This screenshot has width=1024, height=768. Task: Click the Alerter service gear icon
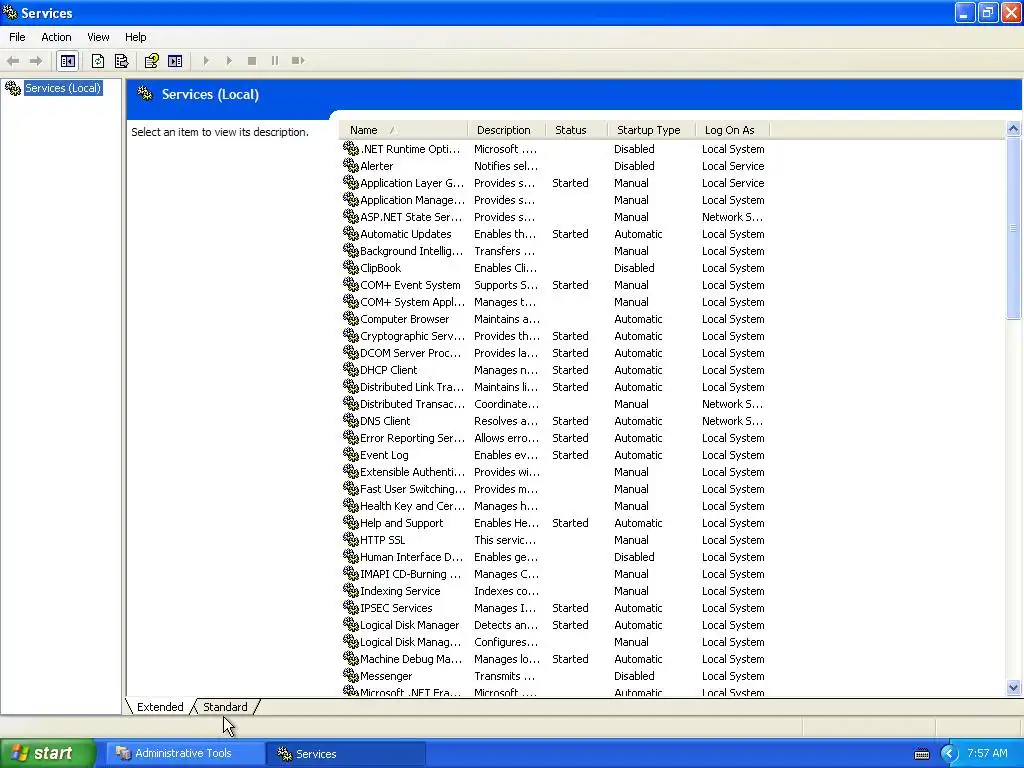(x=351, y=166)
